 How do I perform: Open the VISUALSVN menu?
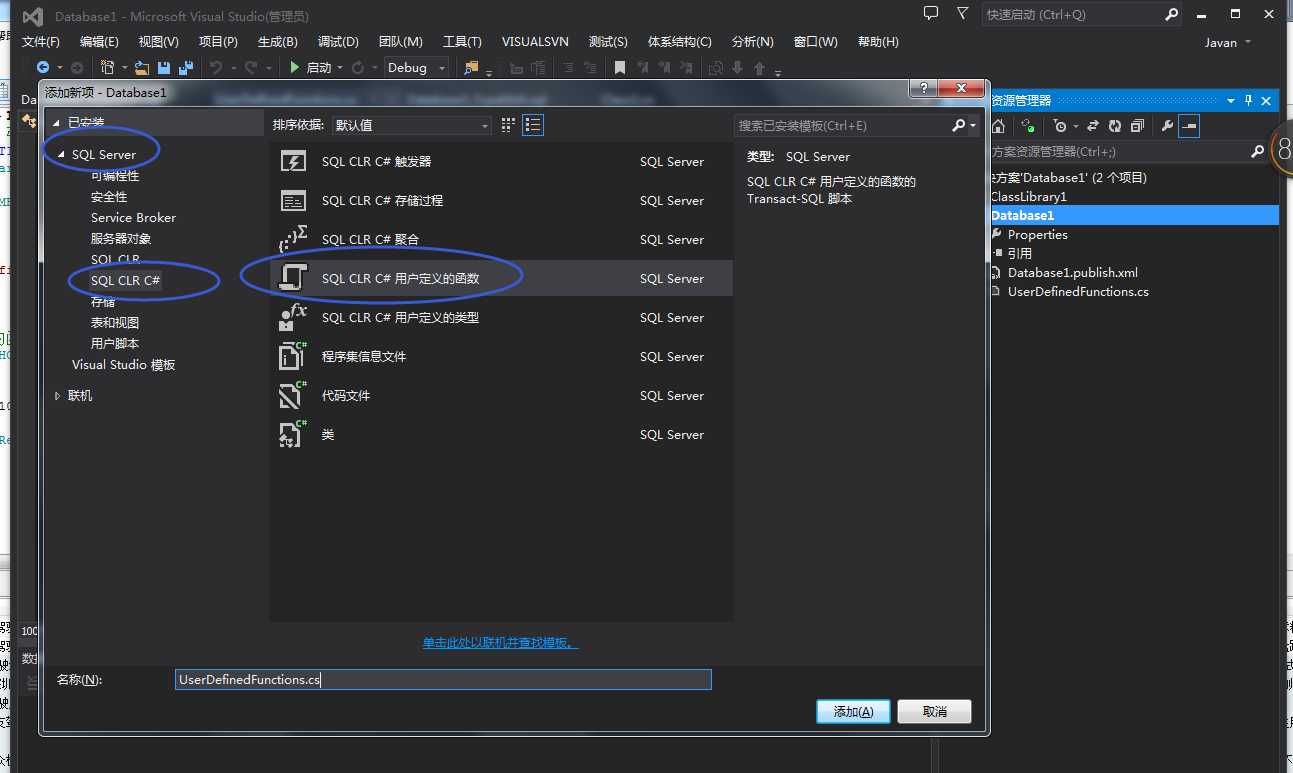(535, 42)
